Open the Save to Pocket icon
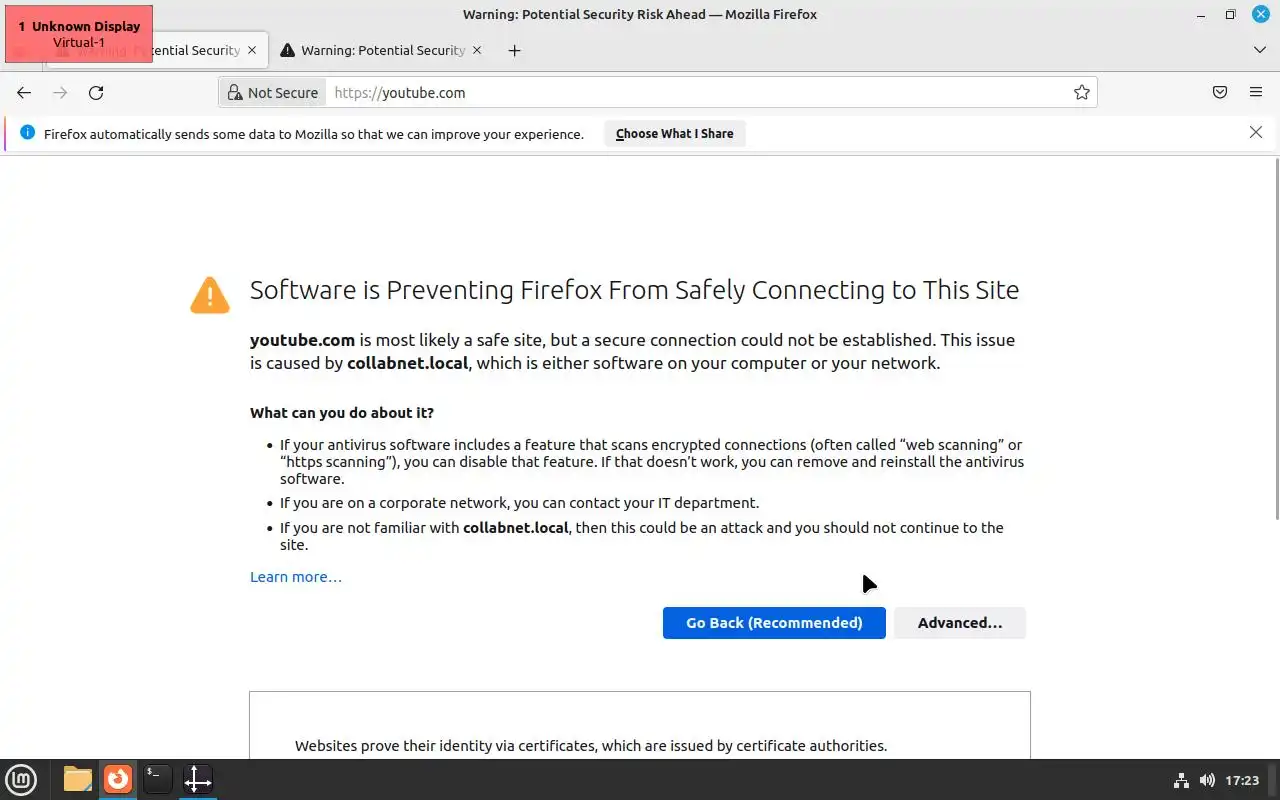 [1220, 93]
